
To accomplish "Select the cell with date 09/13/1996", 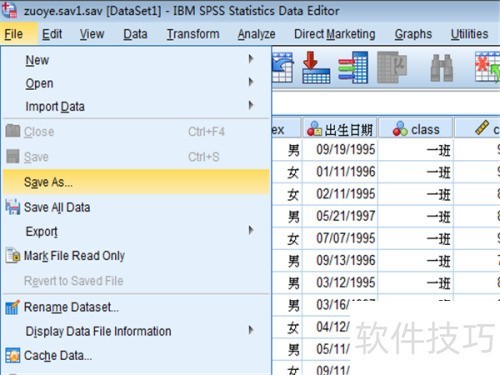I will point(340,260).
